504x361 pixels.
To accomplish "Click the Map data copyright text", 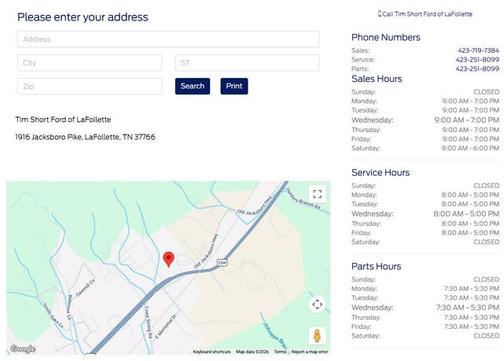I will [252, 352].
